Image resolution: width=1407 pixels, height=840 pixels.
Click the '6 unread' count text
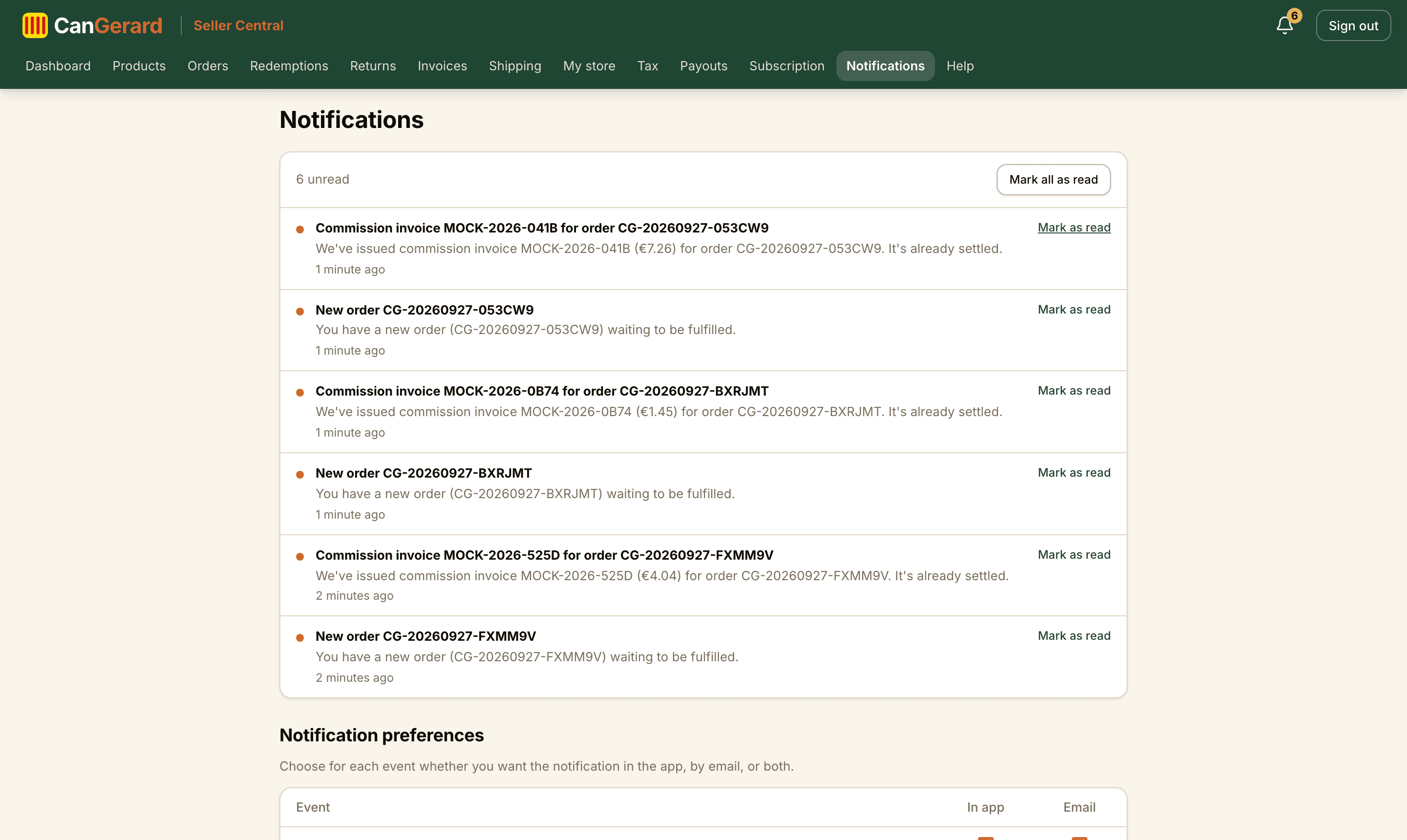point(323,179)
